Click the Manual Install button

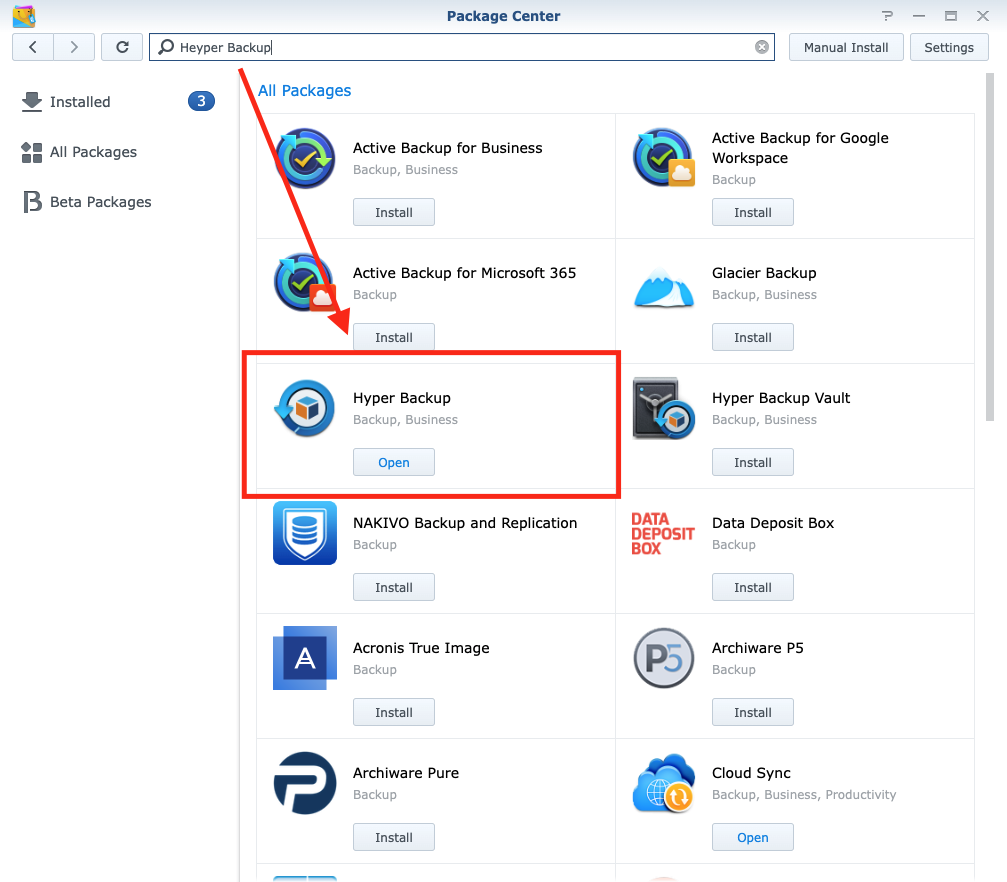[x=846, y=48]
